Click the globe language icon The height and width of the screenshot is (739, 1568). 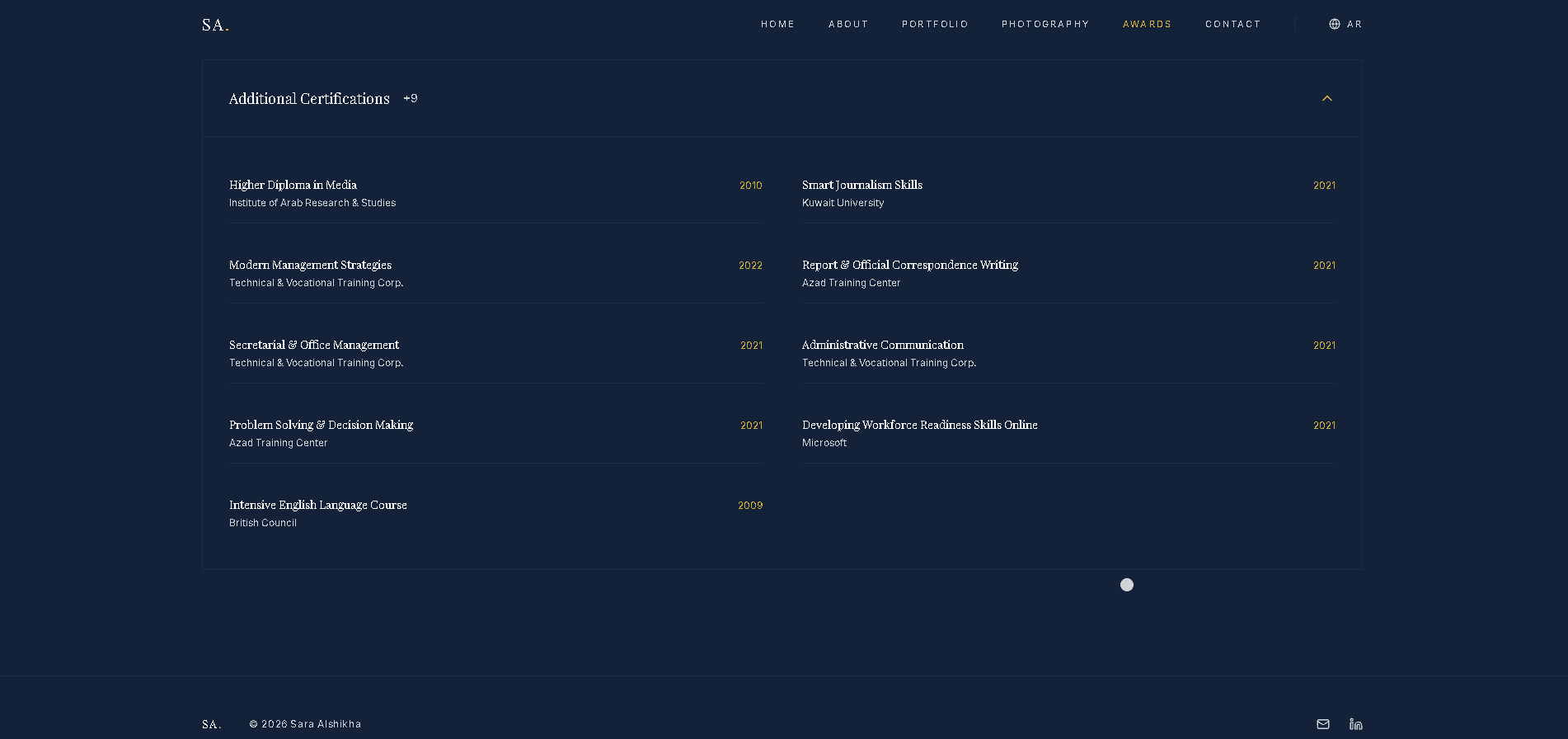tap(1335, 24)
